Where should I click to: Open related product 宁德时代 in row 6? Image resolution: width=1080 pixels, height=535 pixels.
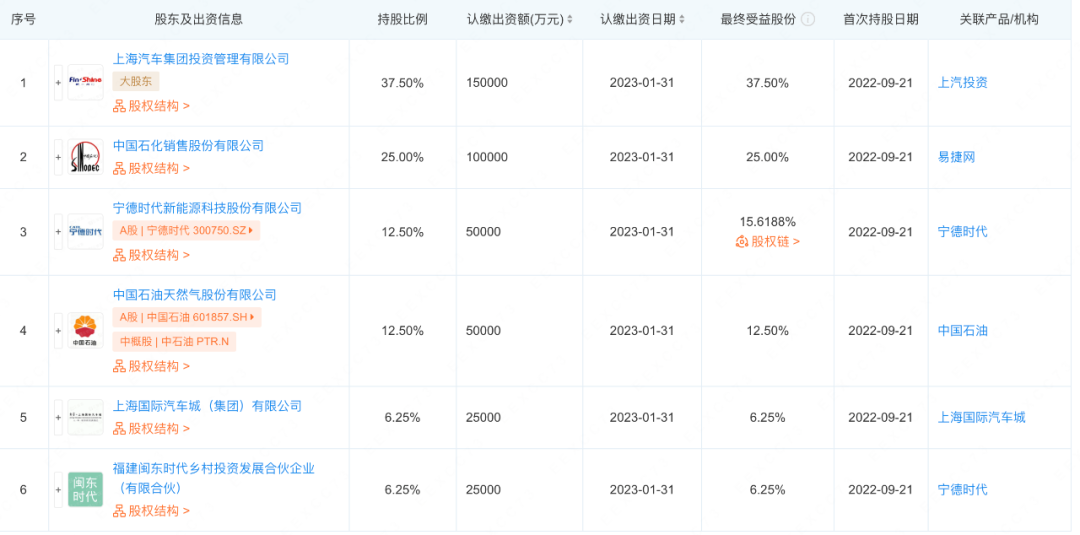pyautogui.click(x=963, y=490)
